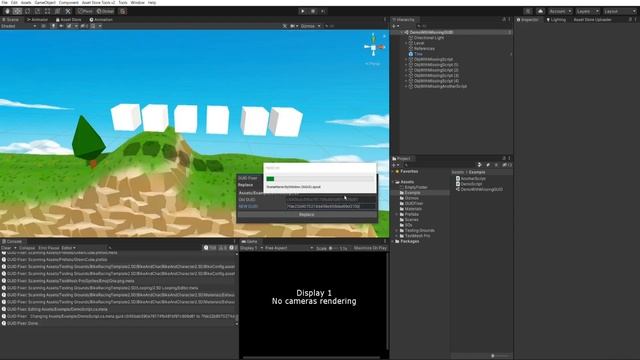The width and height of the screenshot is (640, 360).
Task: Toggle Pivot/Center handle position
Action: click(x=85, y=11)
